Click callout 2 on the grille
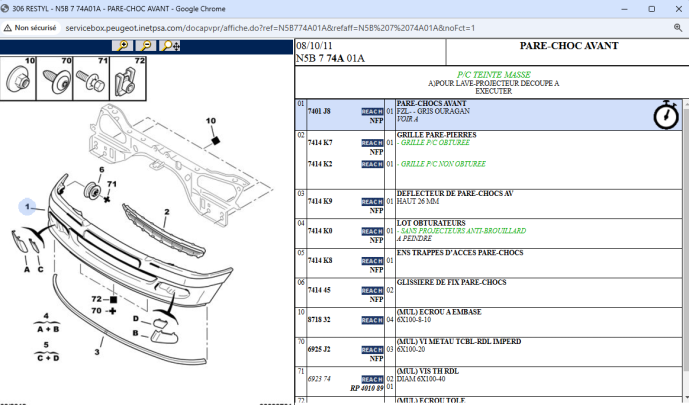 (x=167, y=212)
